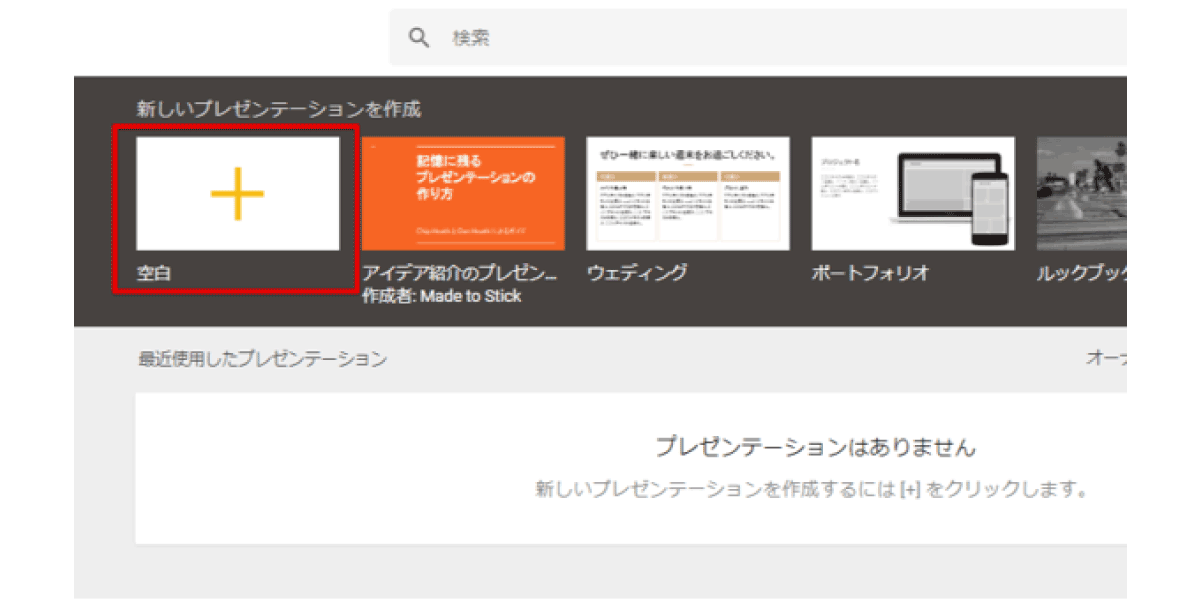Click the ポートフォリオ template label
Screen dimensions: 1200x600
pyautogui.click(x=871, y=272)
